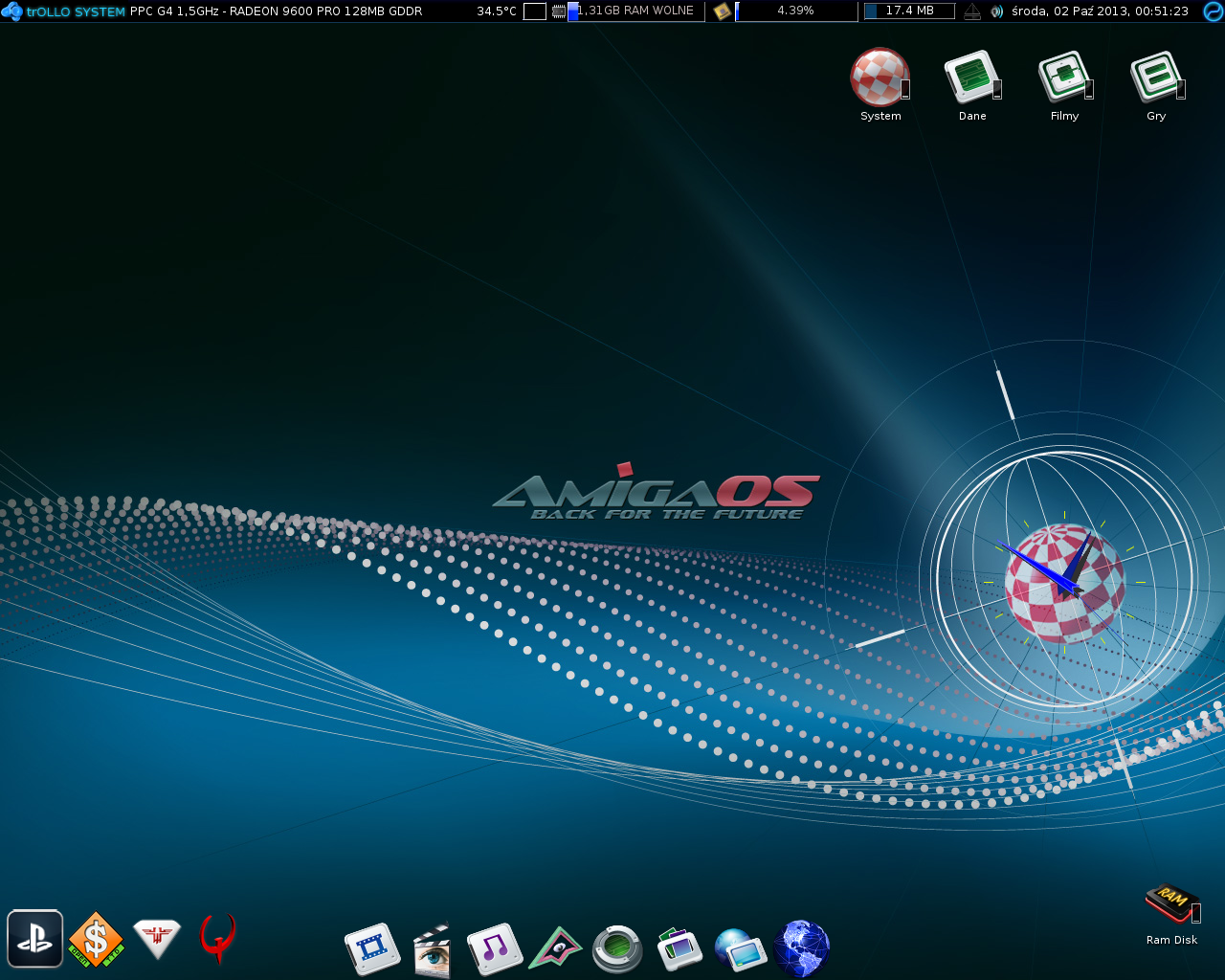Open the System disk icon
Screen dimensions: 1225x980
[x=880, y=77]
